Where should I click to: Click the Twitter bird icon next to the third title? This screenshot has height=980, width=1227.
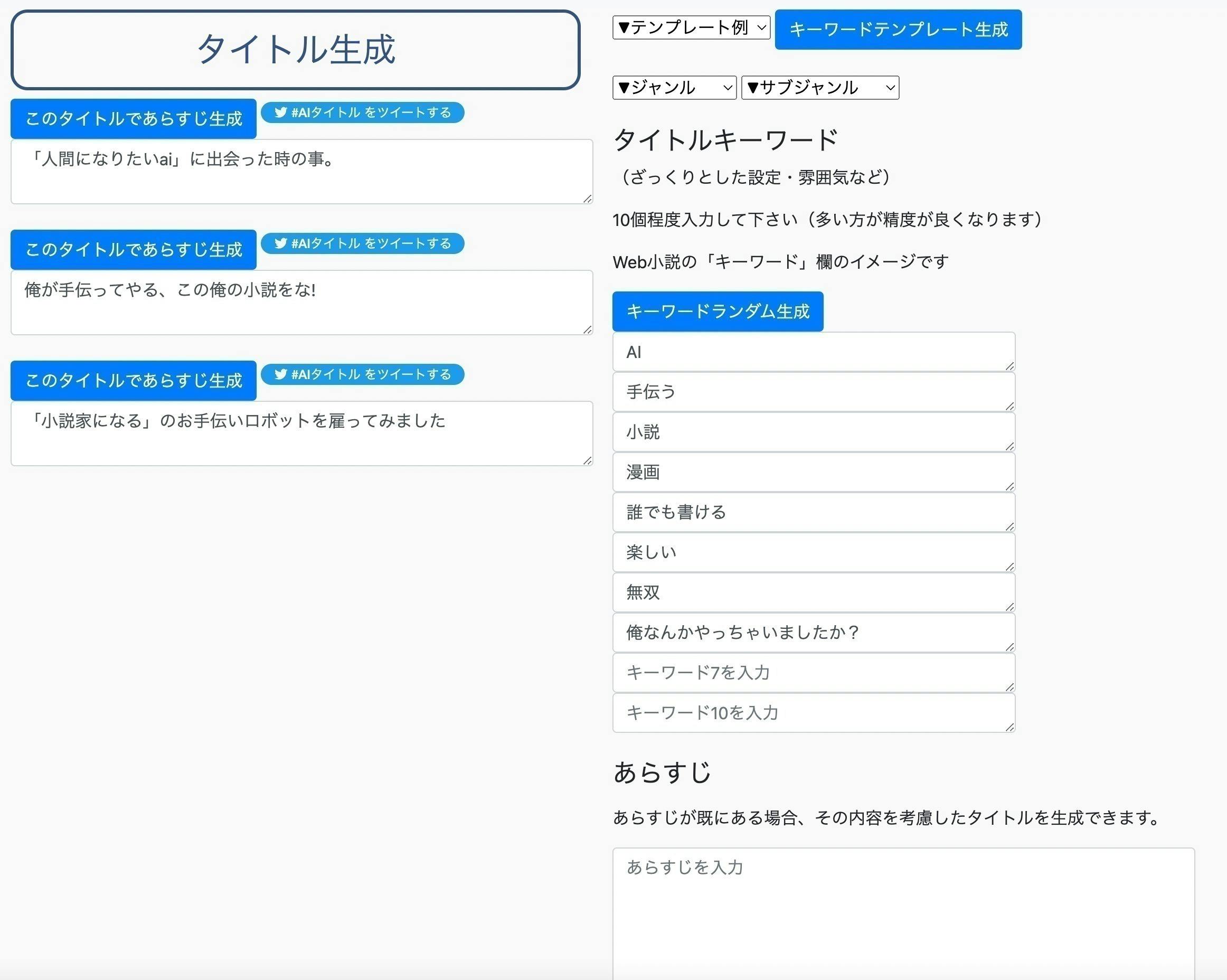[280, 374]
